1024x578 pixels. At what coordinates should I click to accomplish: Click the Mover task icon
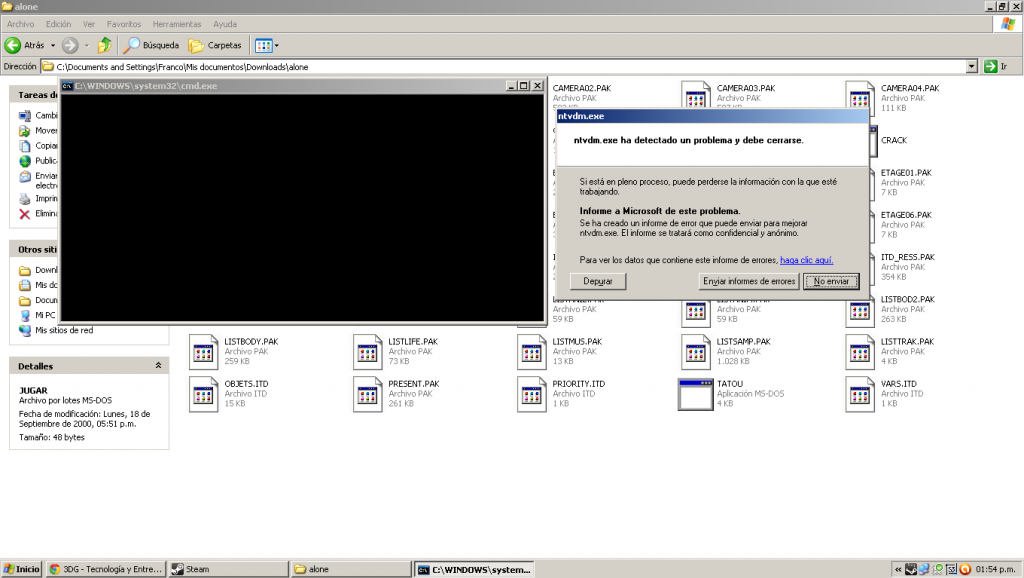(x=25, y=131)
